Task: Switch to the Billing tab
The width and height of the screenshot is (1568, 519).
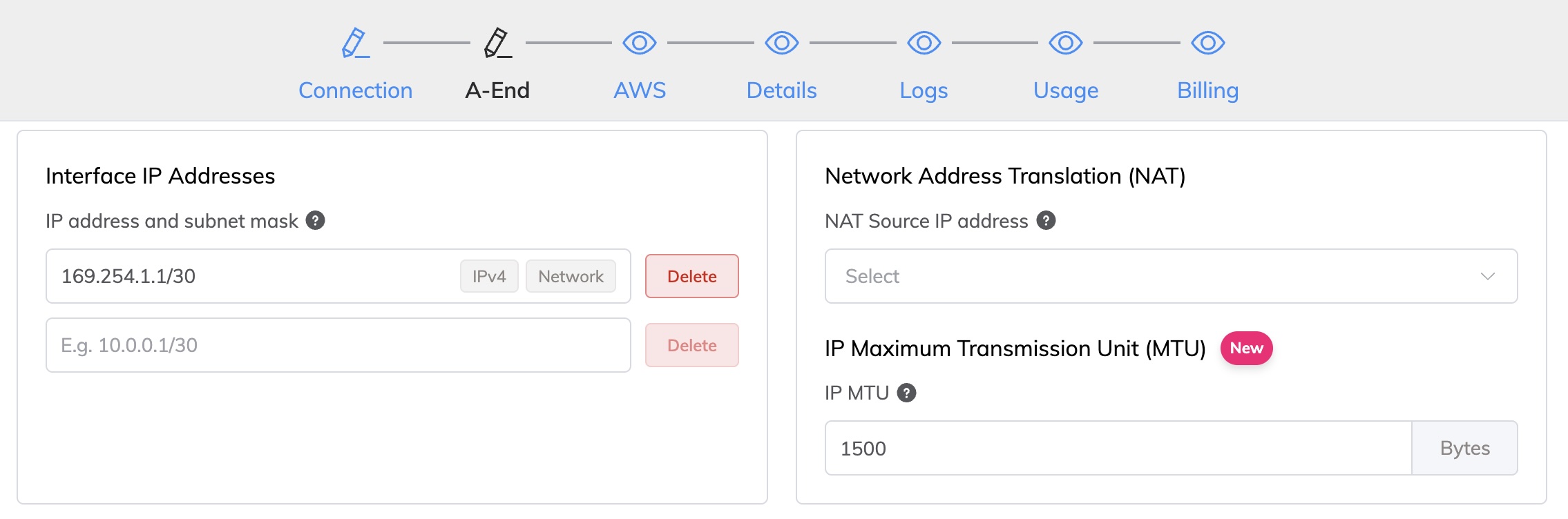Action: 1207,90
